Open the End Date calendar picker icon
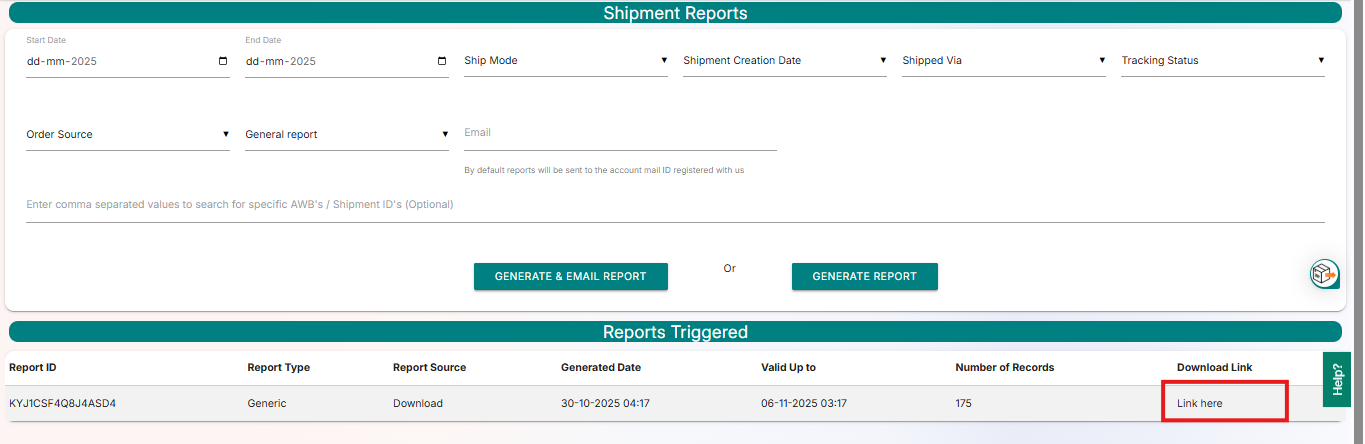The image size is (1365, 444). click(x=442, y=61)
